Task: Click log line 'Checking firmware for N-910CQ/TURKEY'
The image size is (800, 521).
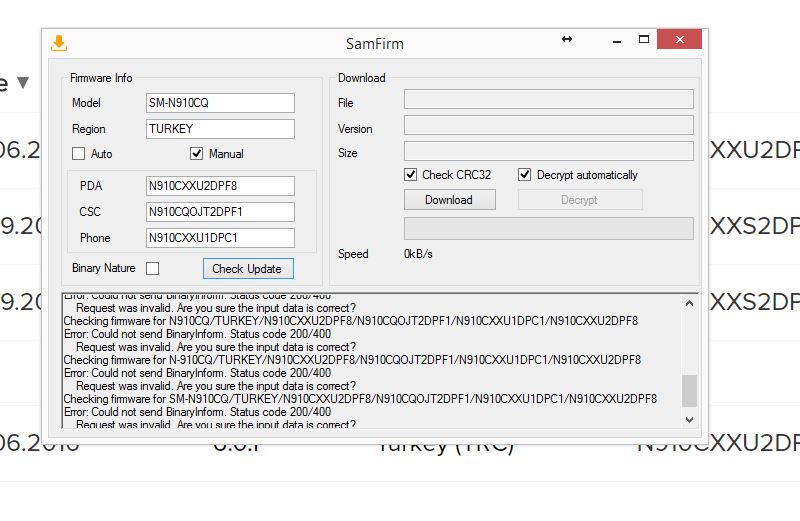Action: pos(352,360)
